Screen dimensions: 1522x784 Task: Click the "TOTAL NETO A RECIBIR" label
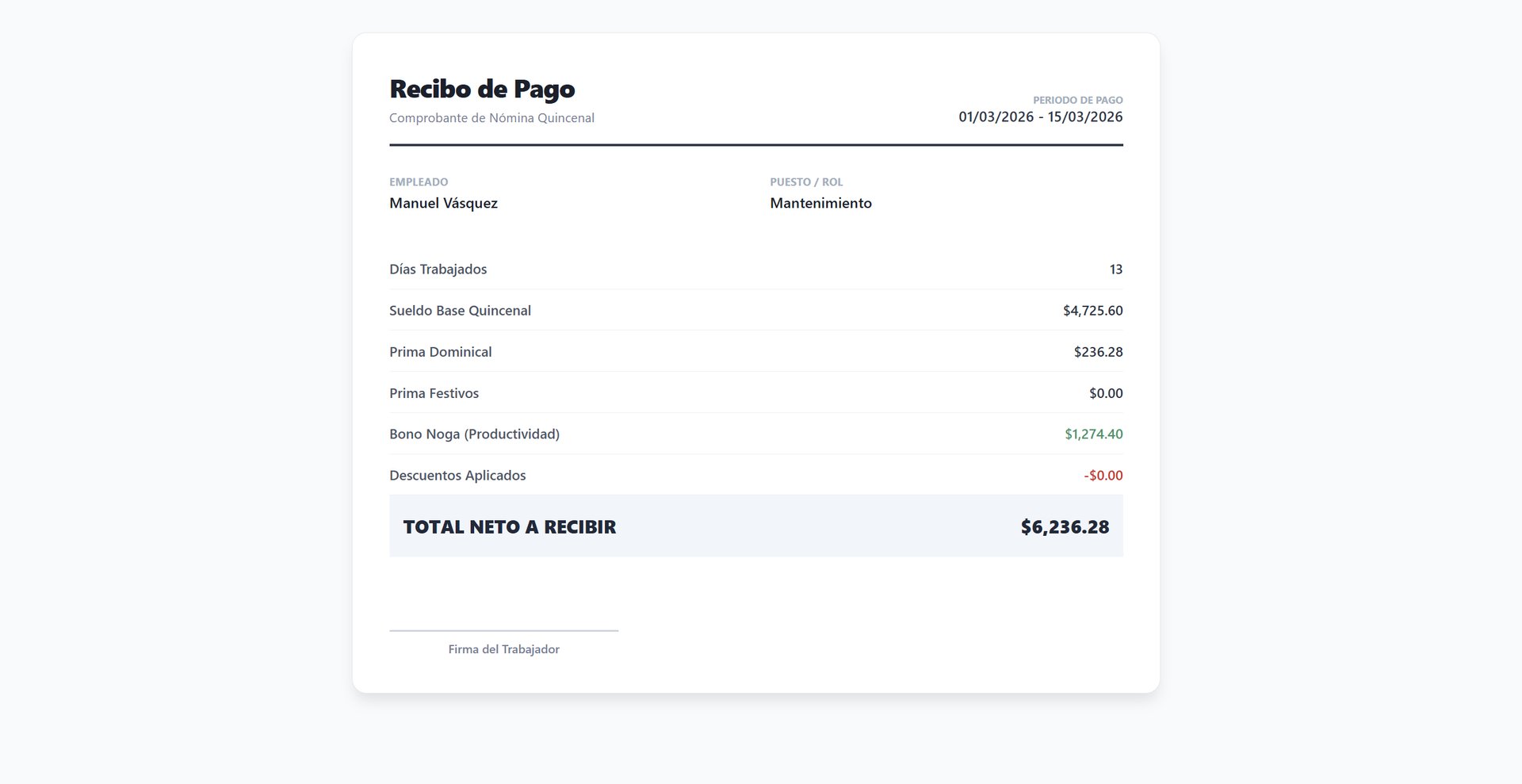coord(509,527)
